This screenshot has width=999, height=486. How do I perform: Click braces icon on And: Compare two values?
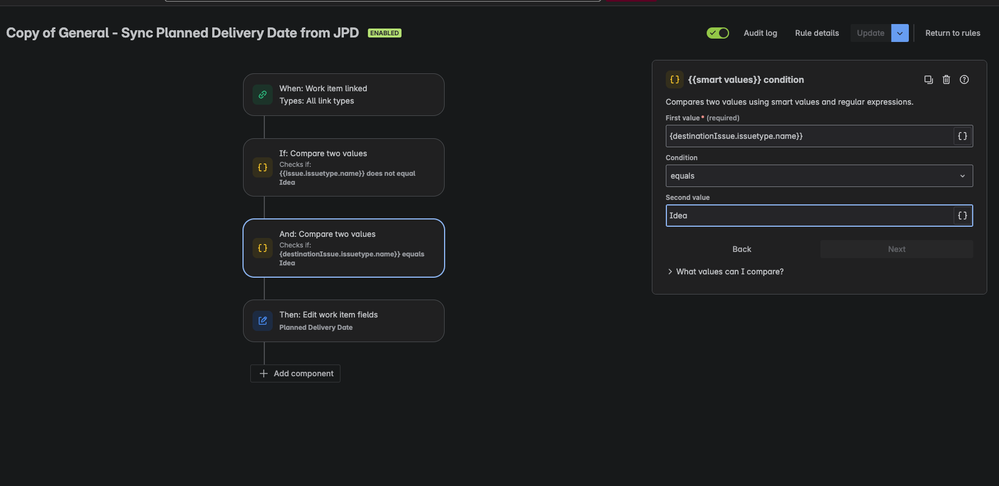(x=262, y=248)
